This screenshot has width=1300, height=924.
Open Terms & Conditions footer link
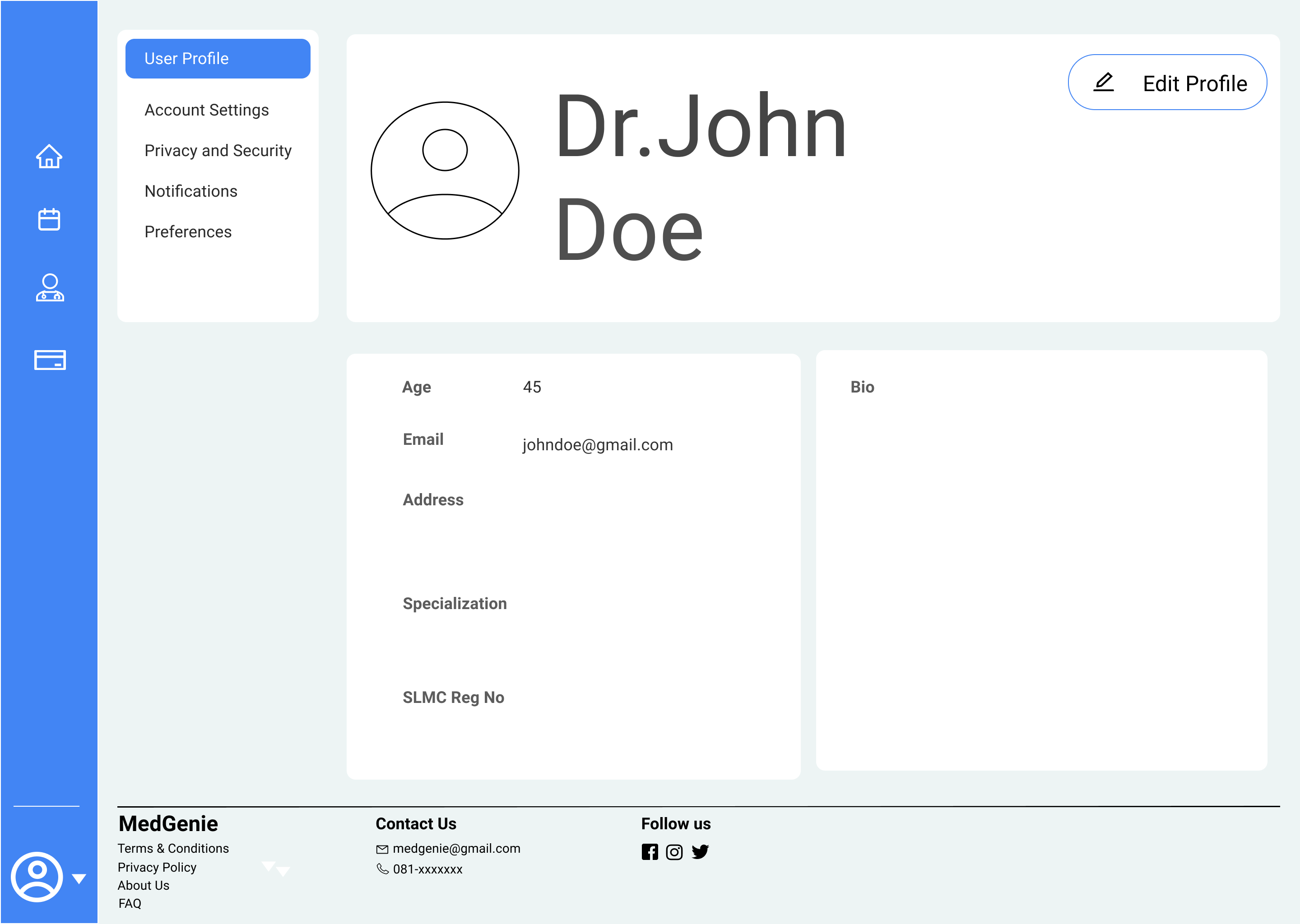(x=173, y=848)
